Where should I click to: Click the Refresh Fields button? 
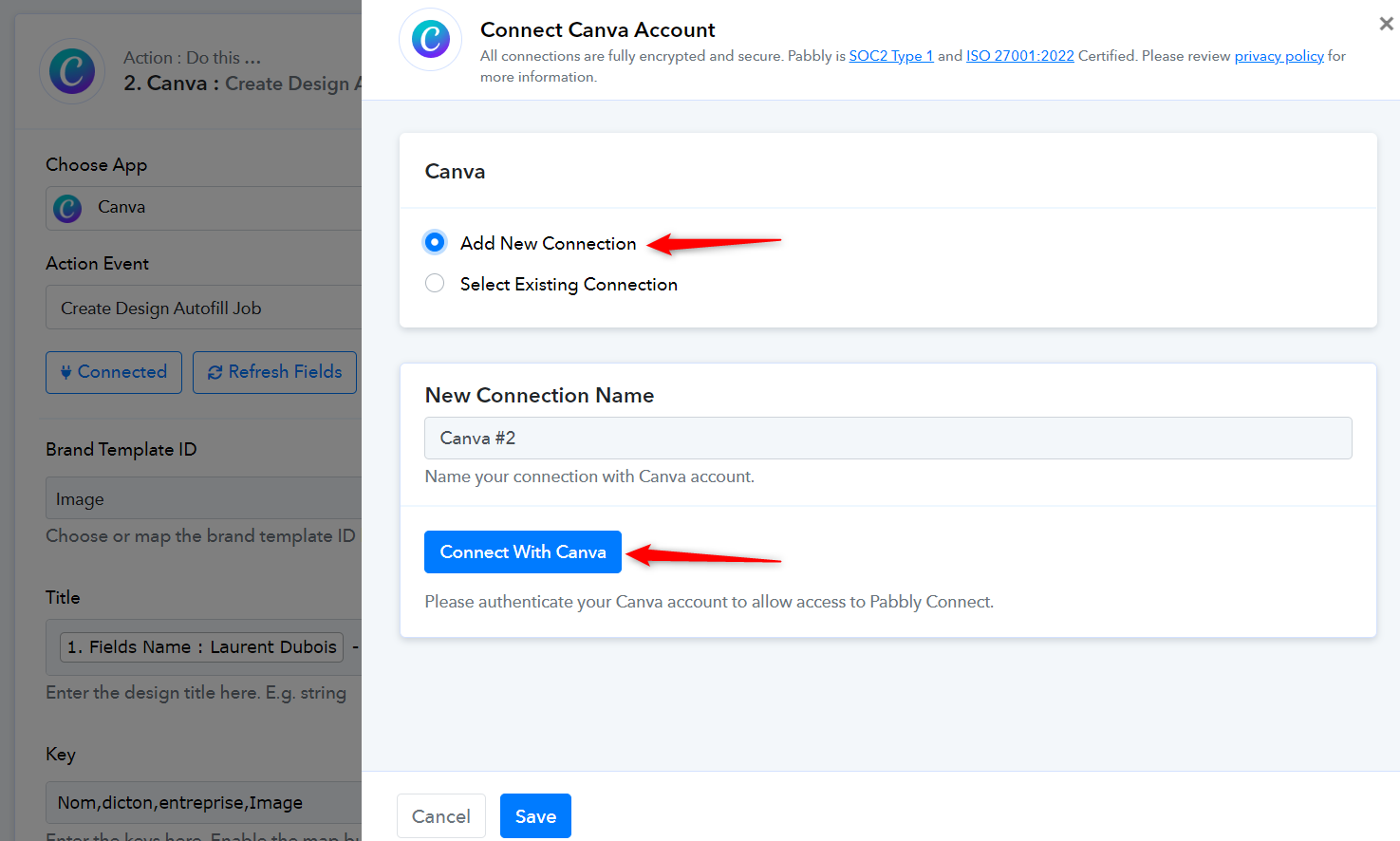(274, 372)
